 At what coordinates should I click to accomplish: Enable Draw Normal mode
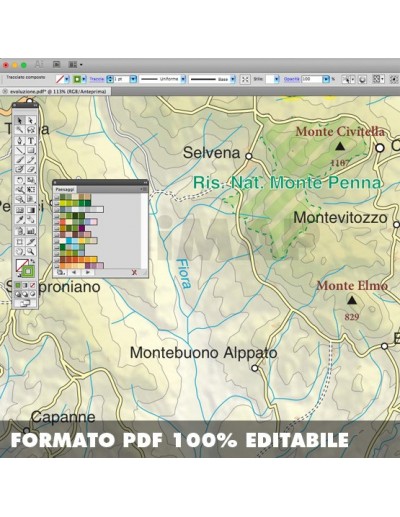tap(18, 294)
